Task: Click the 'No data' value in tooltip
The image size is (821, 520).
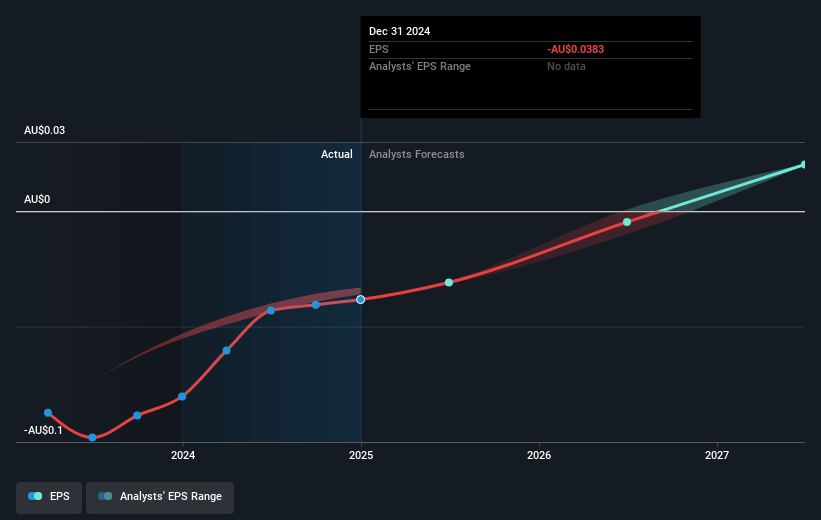Action: pos(566,67)
